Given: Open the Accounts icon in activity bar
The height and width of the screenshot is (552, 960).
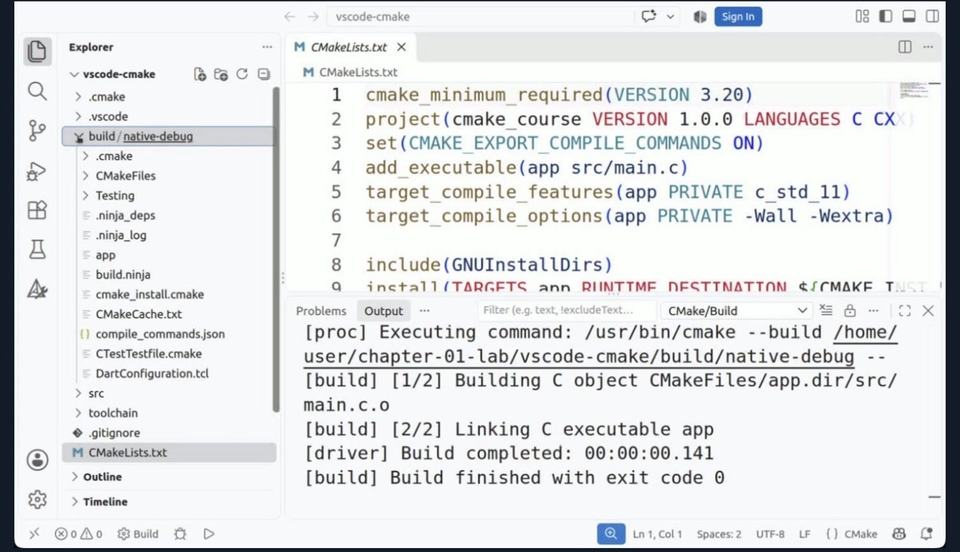Looking at the screenshot, I should point(37,460).
